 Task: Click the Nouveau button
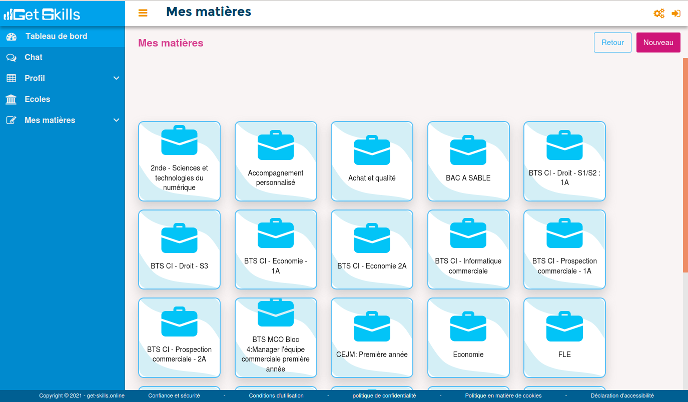pos(657,42)
